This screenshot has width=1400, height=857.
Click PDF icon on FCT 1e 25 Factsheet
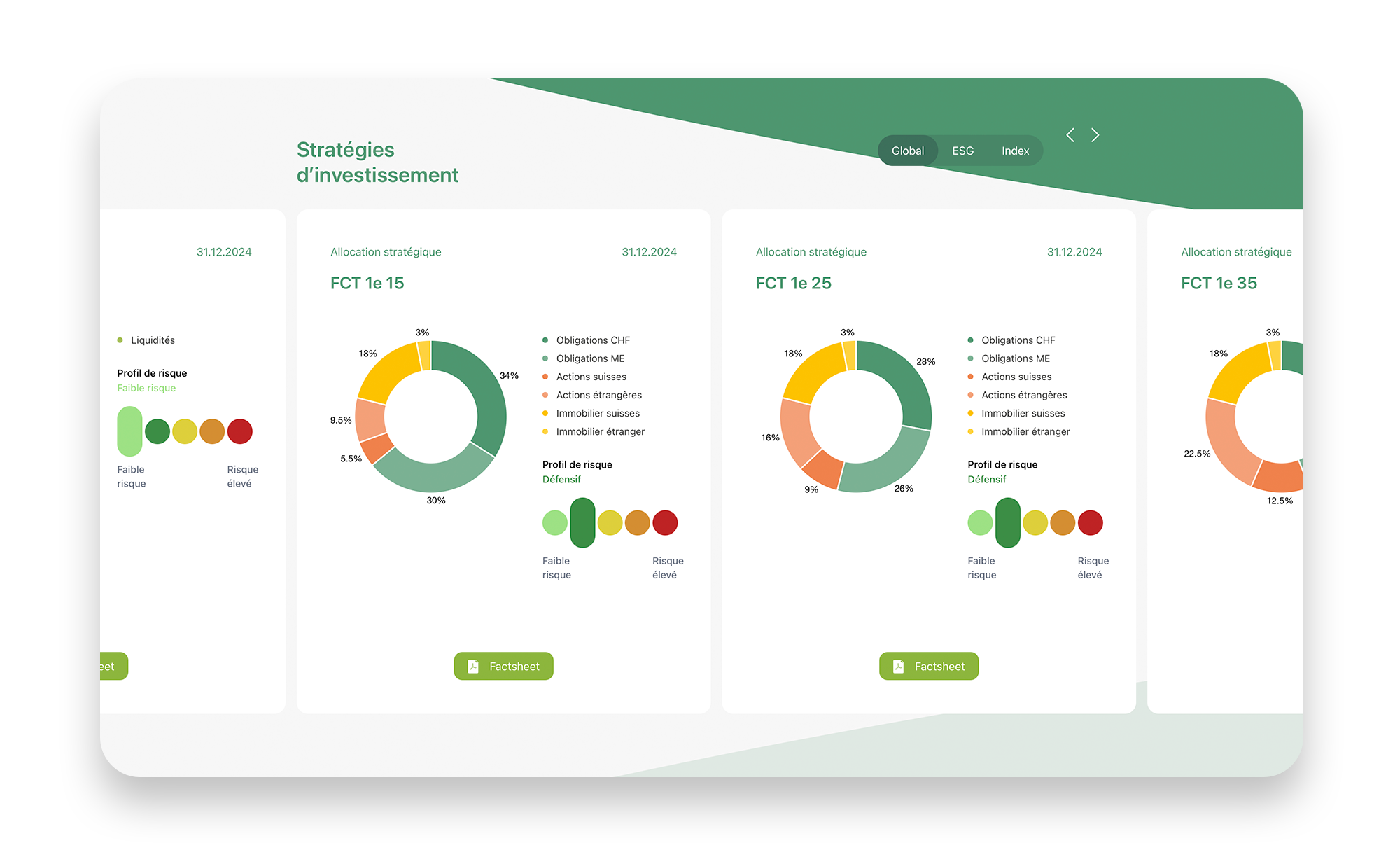(x=899, y=667)
